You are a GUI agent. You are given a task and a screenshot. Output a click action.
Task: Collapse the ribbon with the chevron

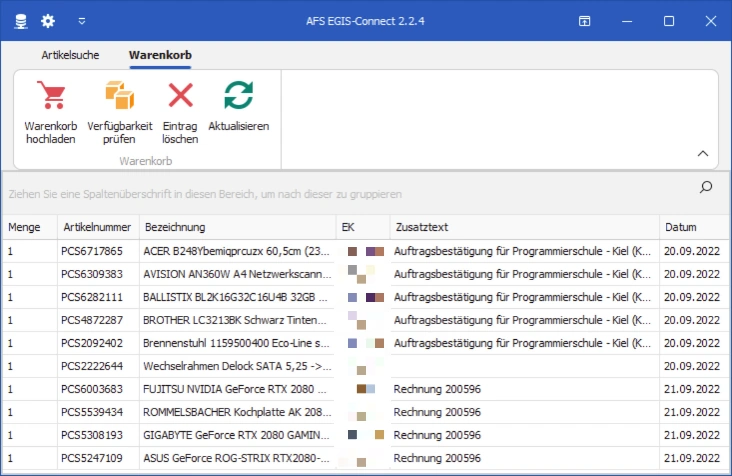pos(703,154)
